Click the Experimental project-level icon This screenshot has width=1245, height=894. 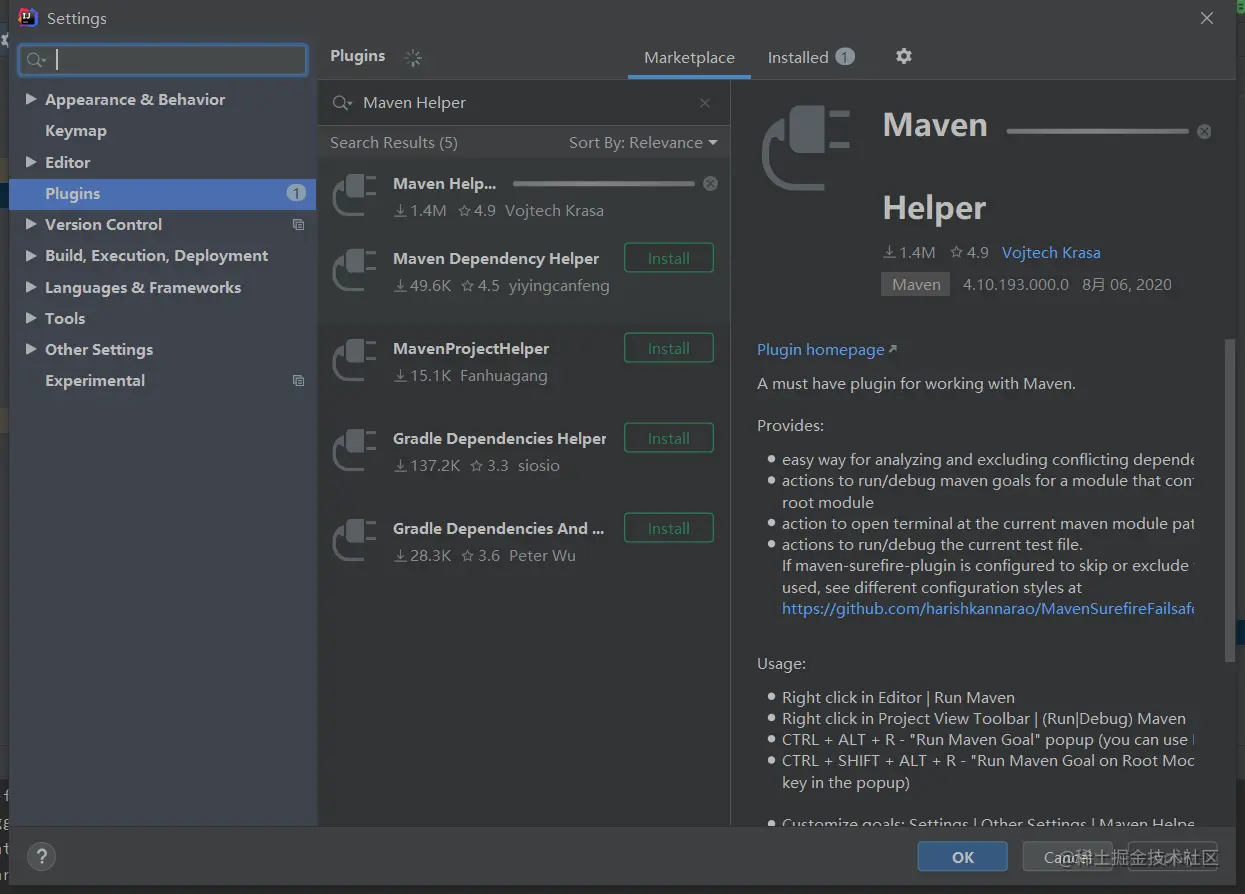pyautogui.click(x=298, y=381)
